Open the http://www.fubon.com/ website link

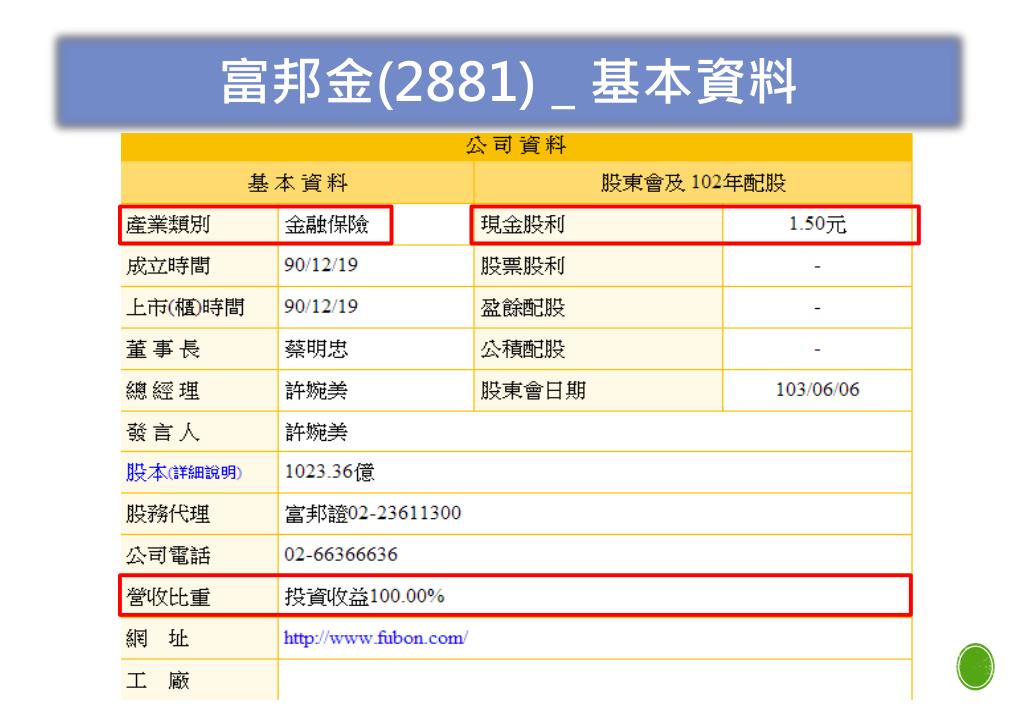375,638
